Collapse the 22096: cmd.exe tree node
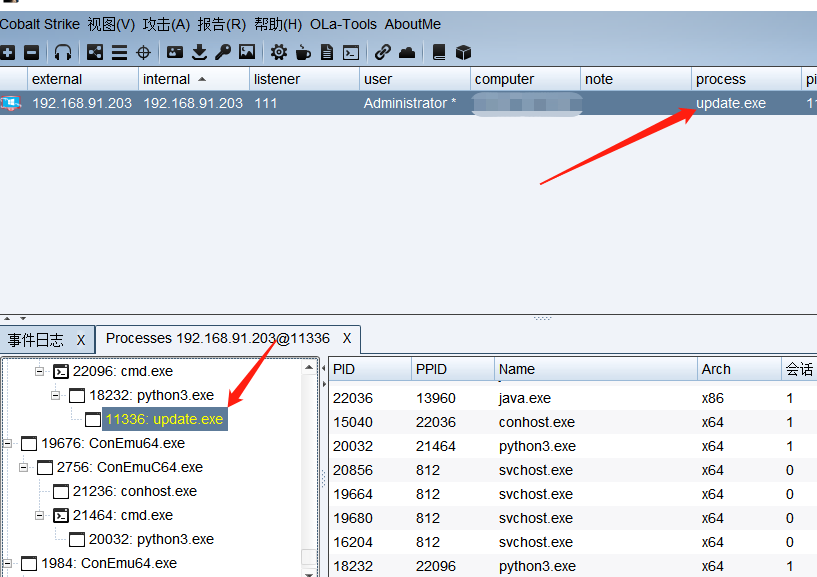Viewport: 817px width, 577px height. (39, 371)
